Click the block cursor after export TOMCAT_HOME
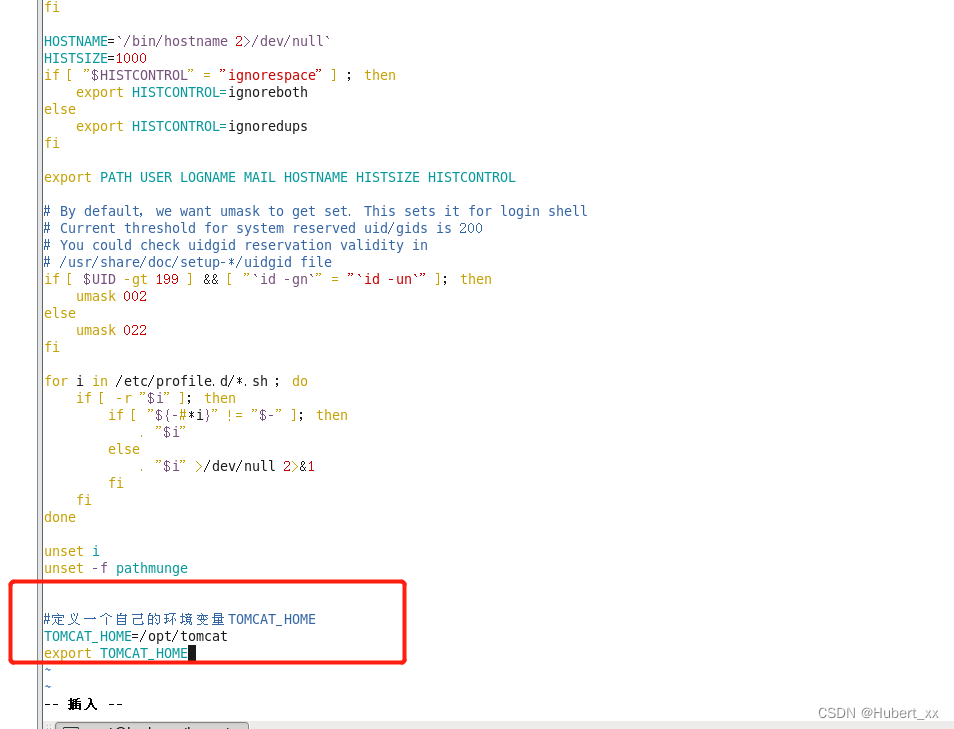 pos(192,655)
